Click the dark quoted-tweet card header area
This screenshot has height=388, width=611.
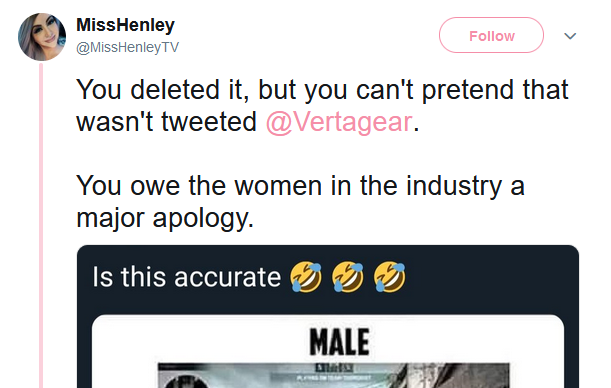328,277
